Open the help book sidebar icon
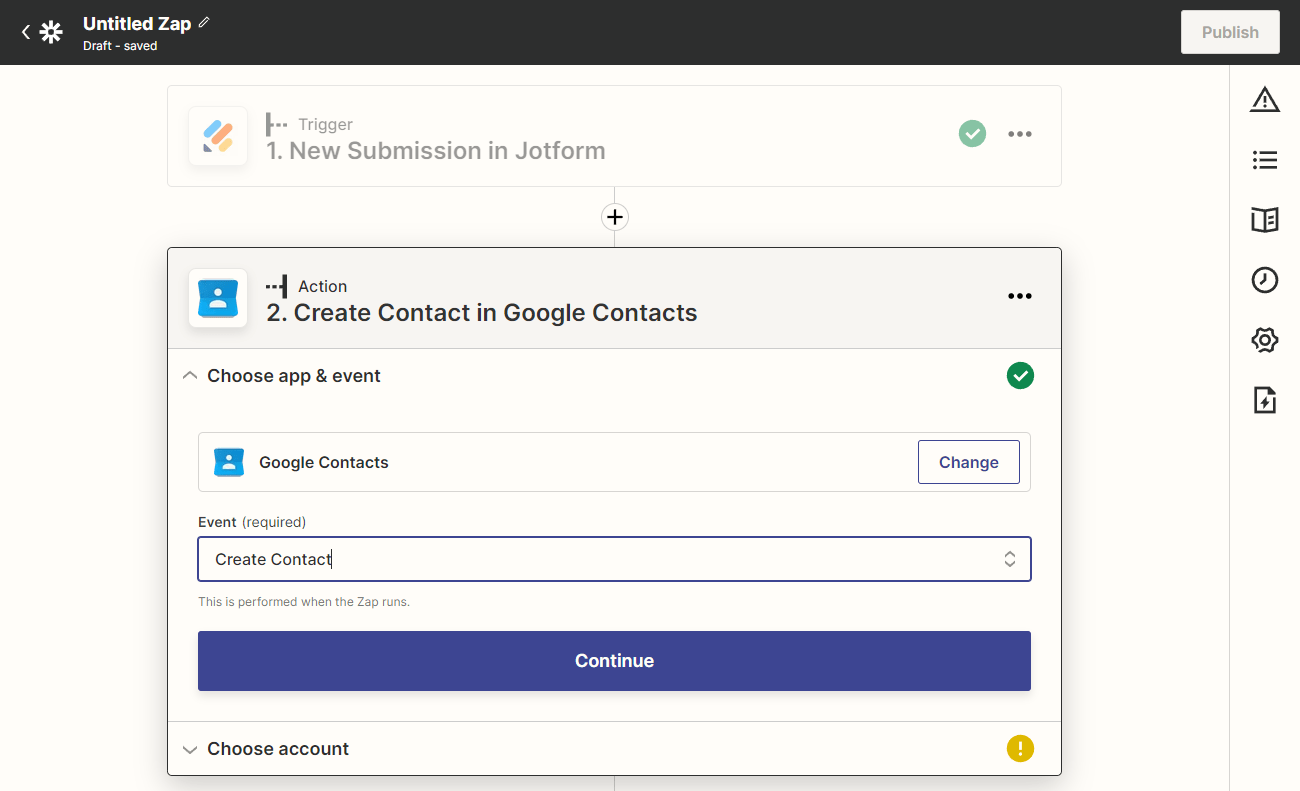Image resolution: width=1300 pixels, height=791 pixels. point(1265,220)
